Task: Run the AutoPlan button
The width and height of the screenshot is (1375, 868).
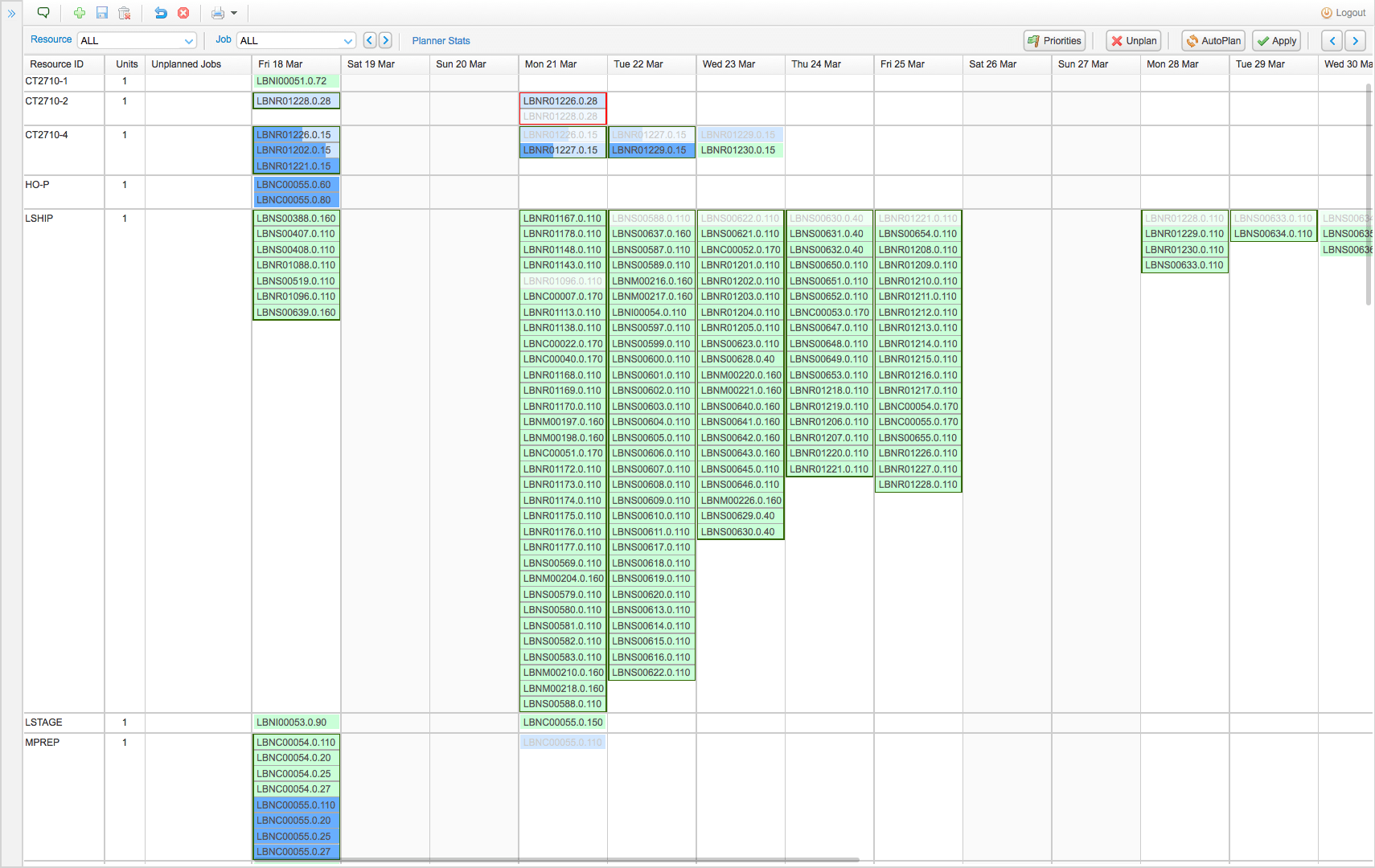Action: (x=1213, y=41)
